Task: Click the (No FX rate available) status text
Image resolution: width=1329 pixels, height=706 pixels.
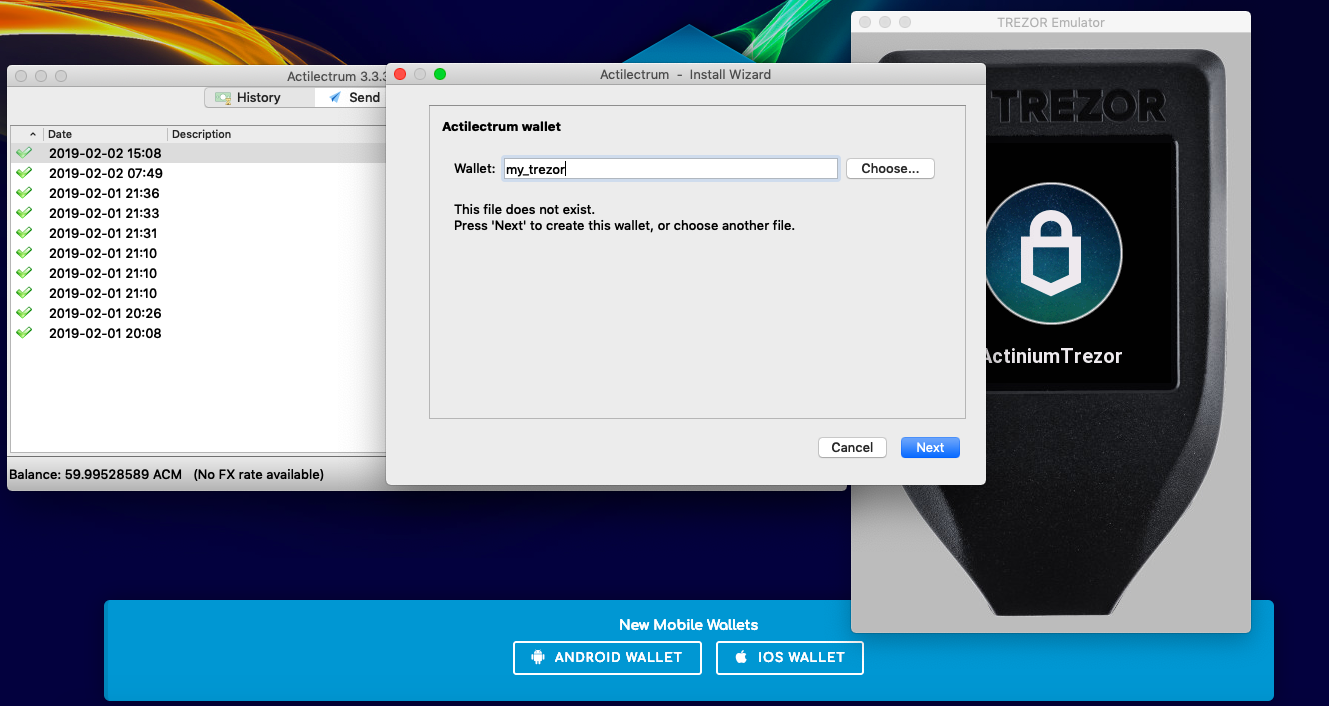Action: pyautogui.click(x=258, y=474)
